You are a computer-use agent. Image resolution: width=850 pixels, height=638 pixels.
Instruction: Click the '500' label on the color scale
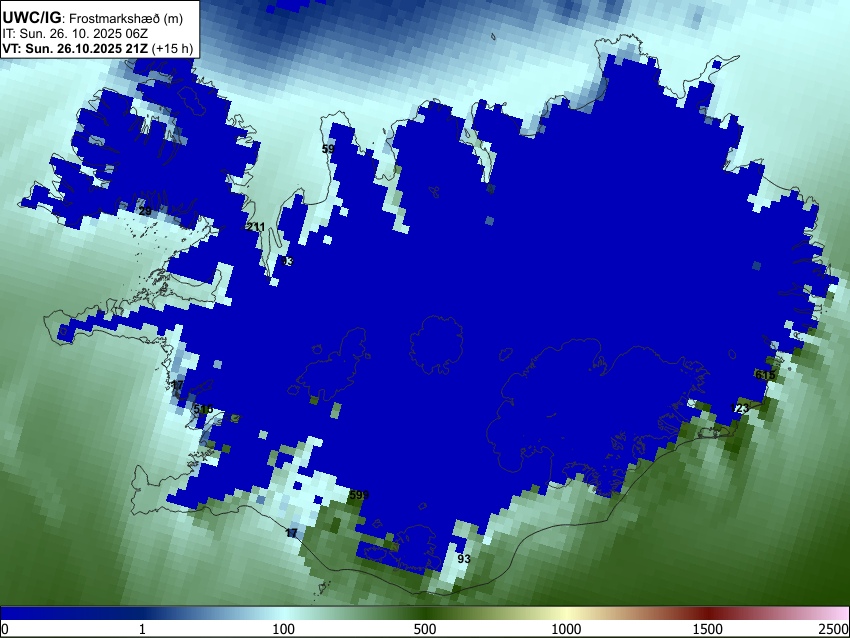[425, 629]
